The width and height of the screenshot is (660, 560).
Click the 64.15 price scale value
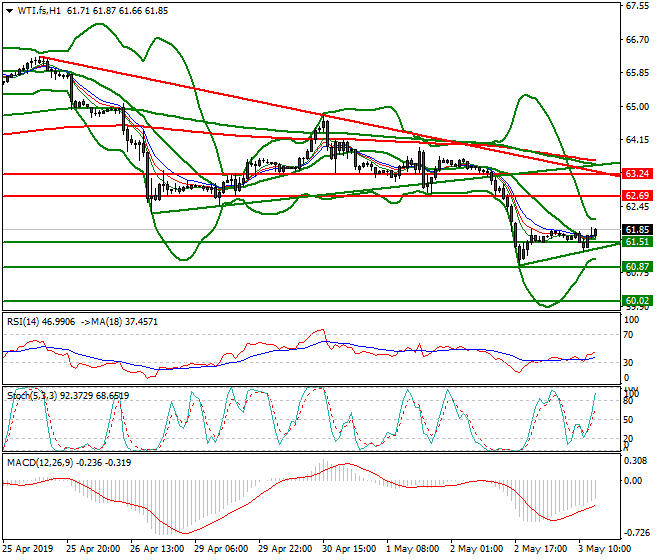click(637, 140)
